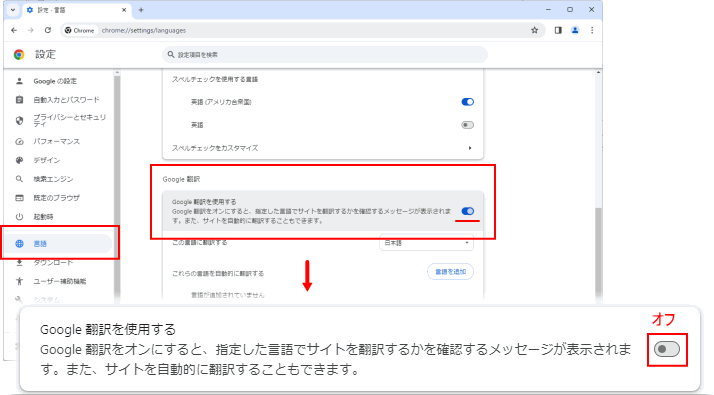
Task: Open a new tab with plus button
Action: 141,10
